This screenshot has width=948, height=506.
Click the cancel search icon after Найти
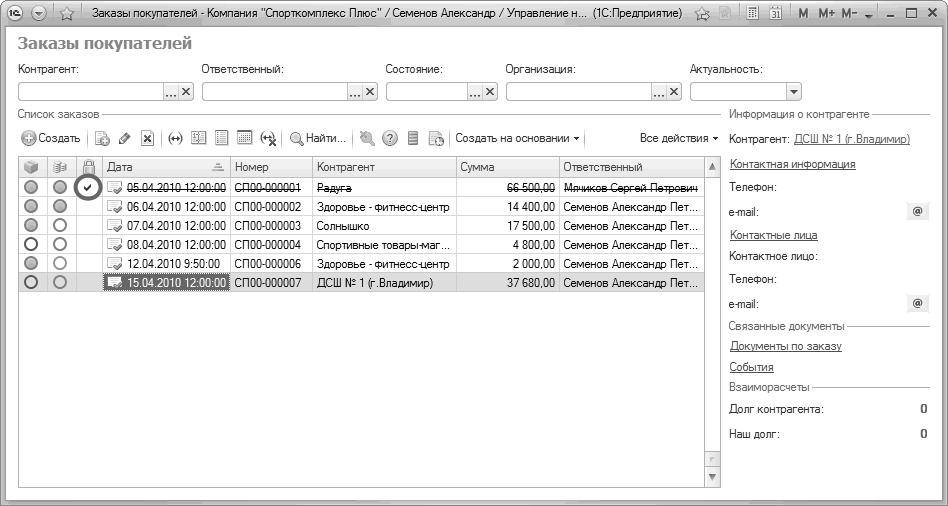367,138
